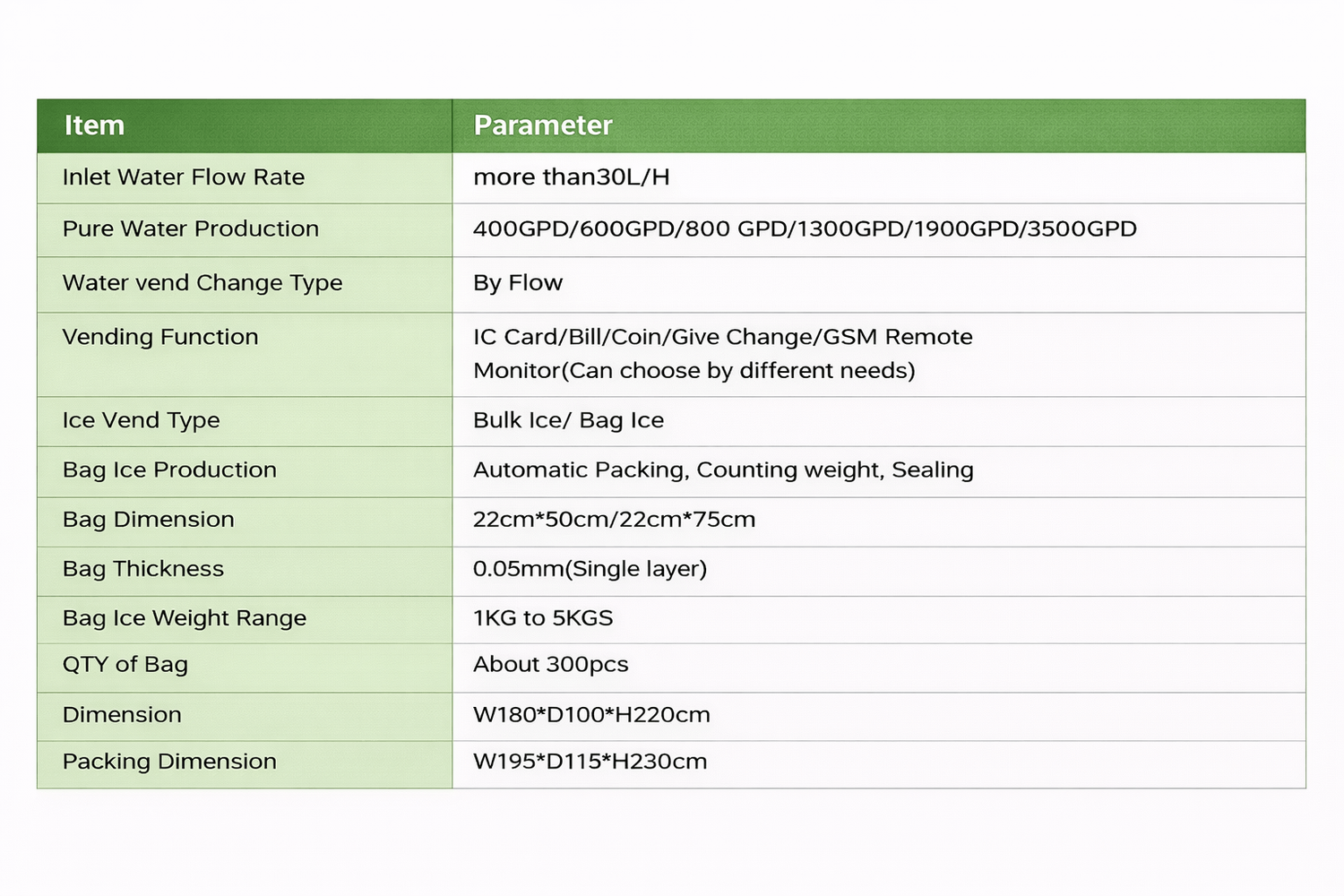Select the 'Bag Thickness' row label

tap(143, 569)
